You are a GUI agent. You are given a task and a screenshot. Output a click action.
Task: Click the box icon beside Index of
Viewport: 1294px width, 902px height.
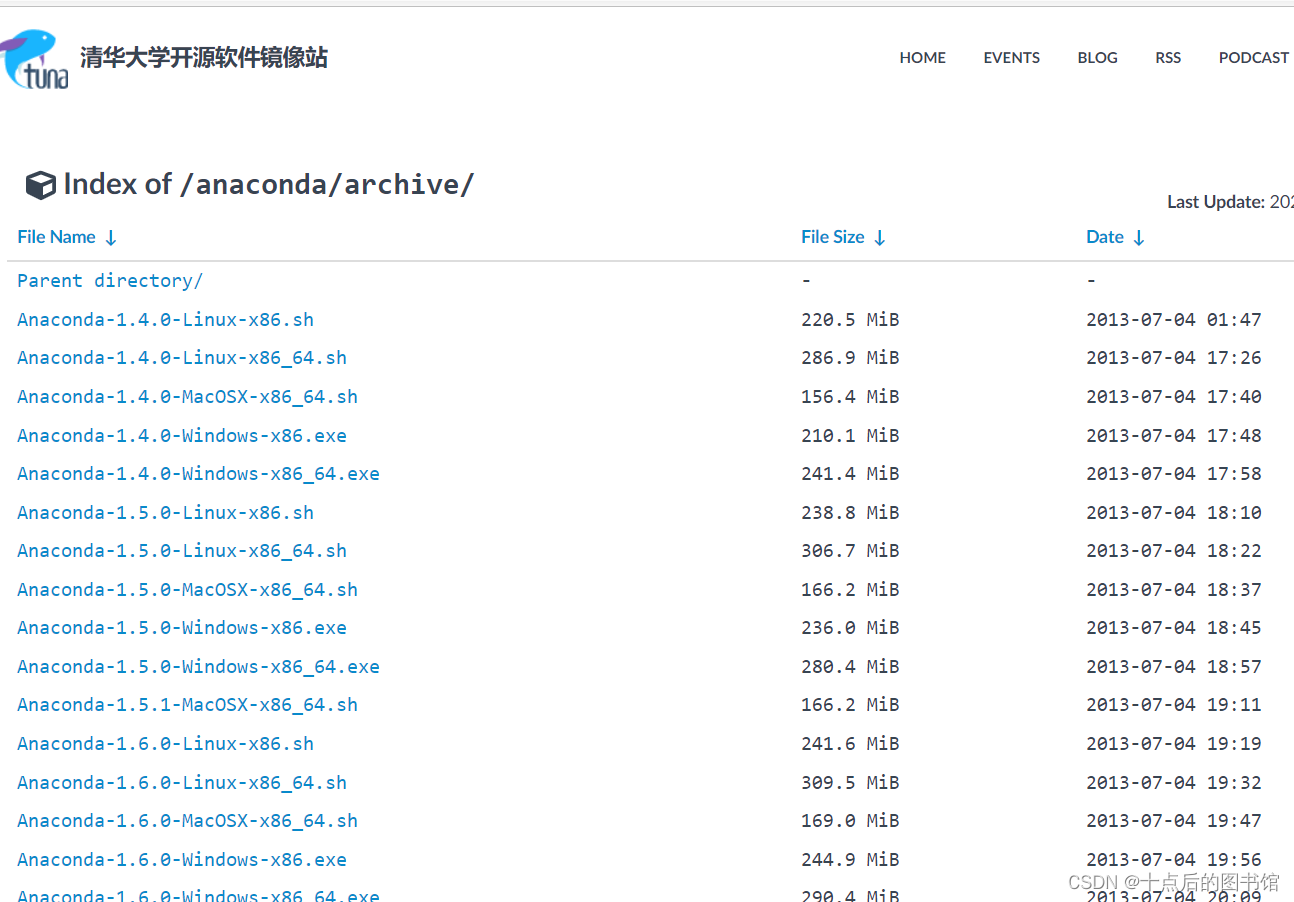(x=41, y=185)
